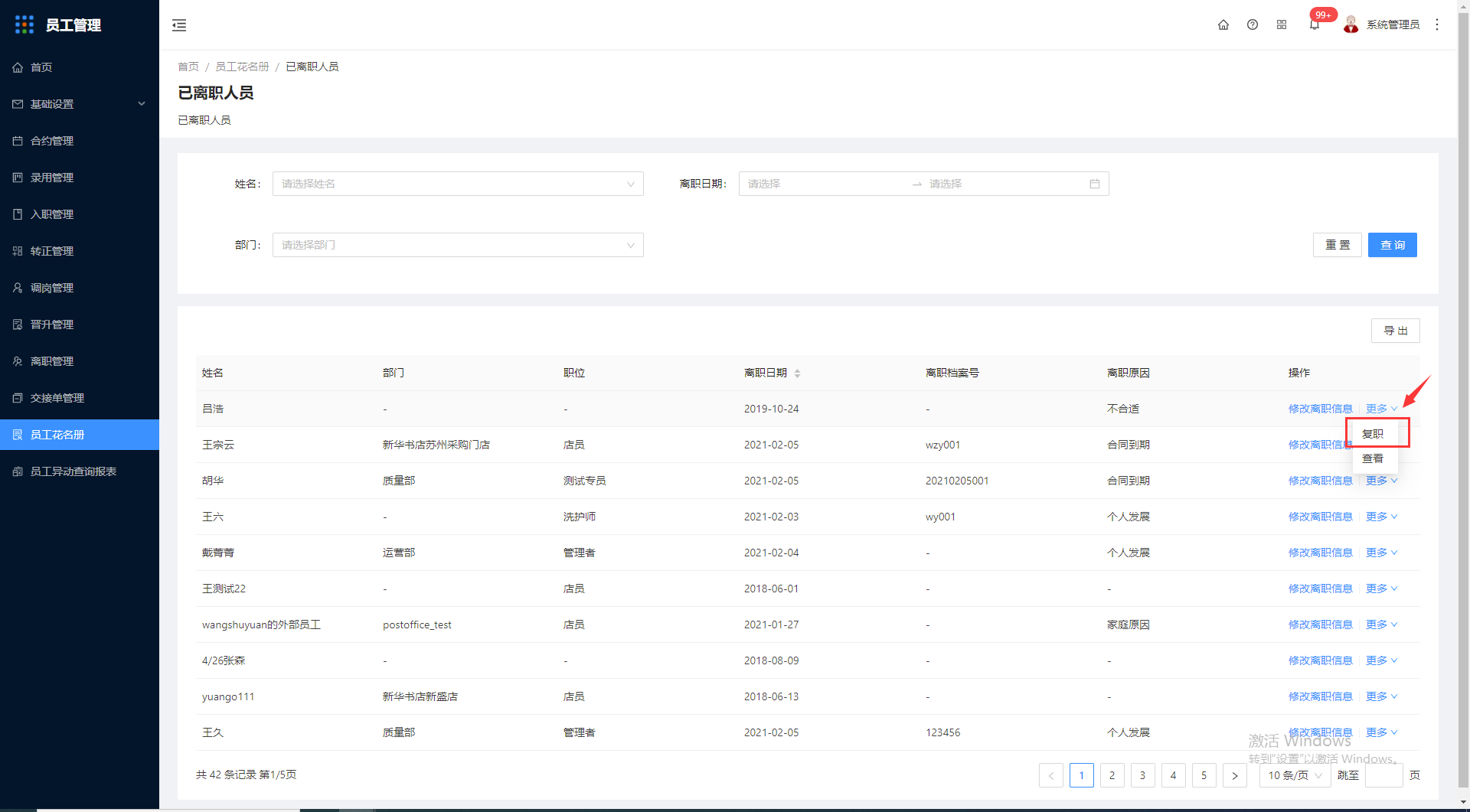
Task: Expand 更多 menu for 戴菁菁 row
Action: pyautogui.click(x=1382, y=553)
